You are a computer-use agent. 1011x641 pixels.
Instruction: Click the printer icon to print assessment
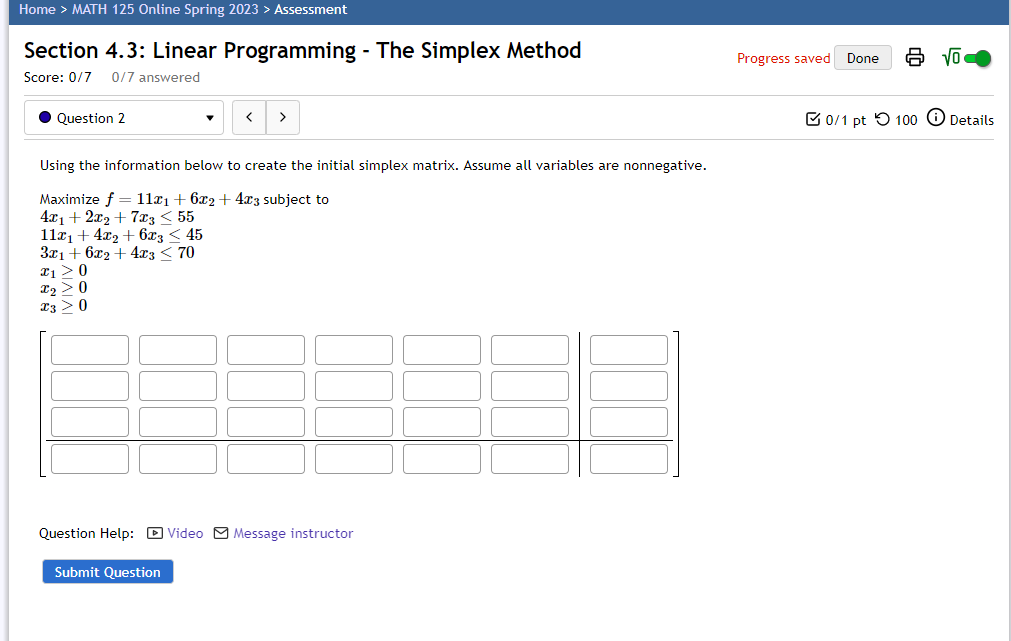(x=914, y=57)
